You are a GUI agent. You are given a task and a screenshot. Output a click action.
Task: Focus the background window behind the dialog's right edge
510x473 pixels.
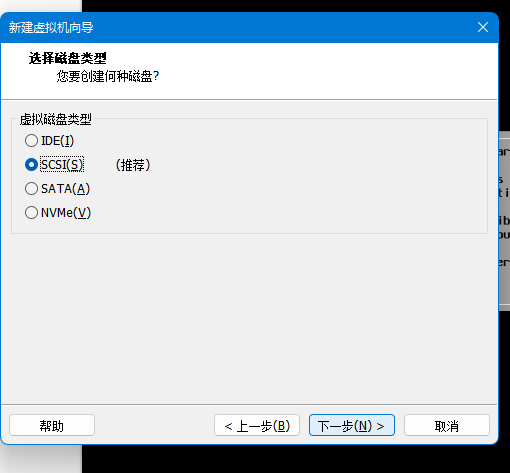504,220
